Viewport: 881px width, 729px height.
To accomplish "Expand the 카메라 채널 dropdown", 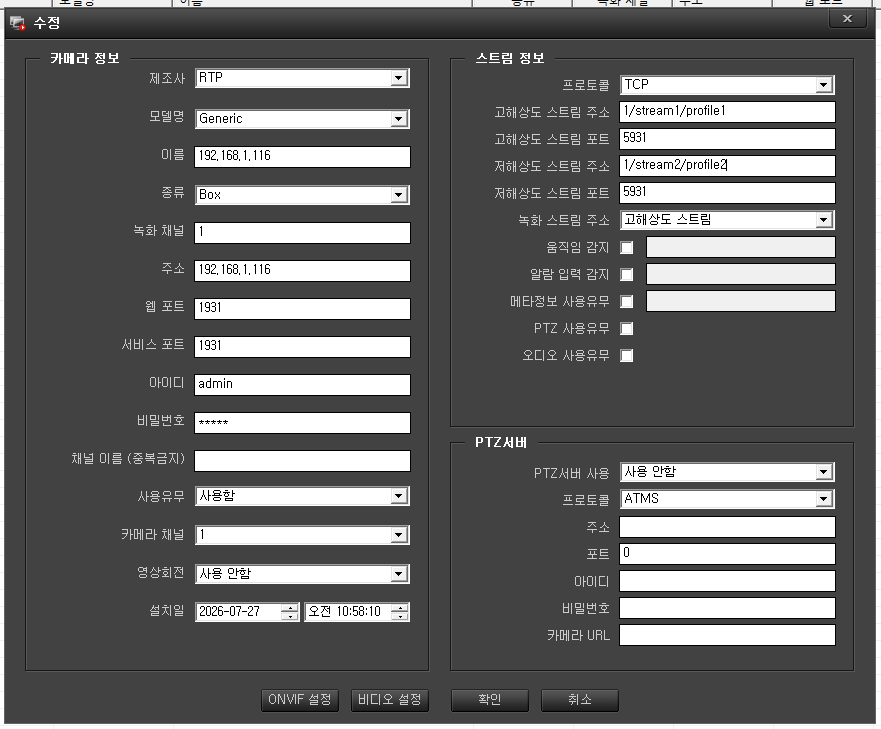I will pyautogui.click(x=399, y=535).
